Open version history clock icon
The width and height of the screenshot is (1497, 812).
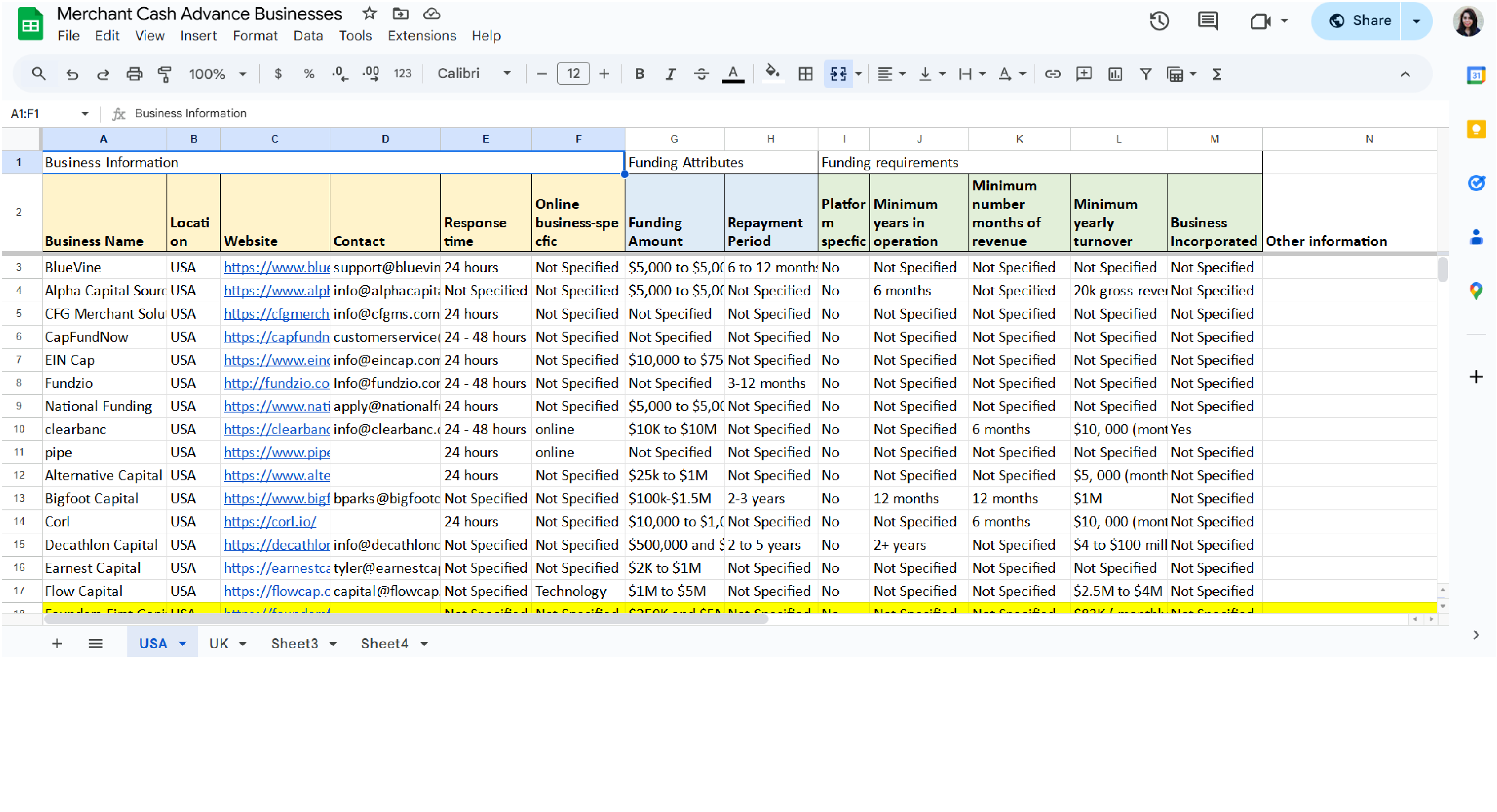1159,21
